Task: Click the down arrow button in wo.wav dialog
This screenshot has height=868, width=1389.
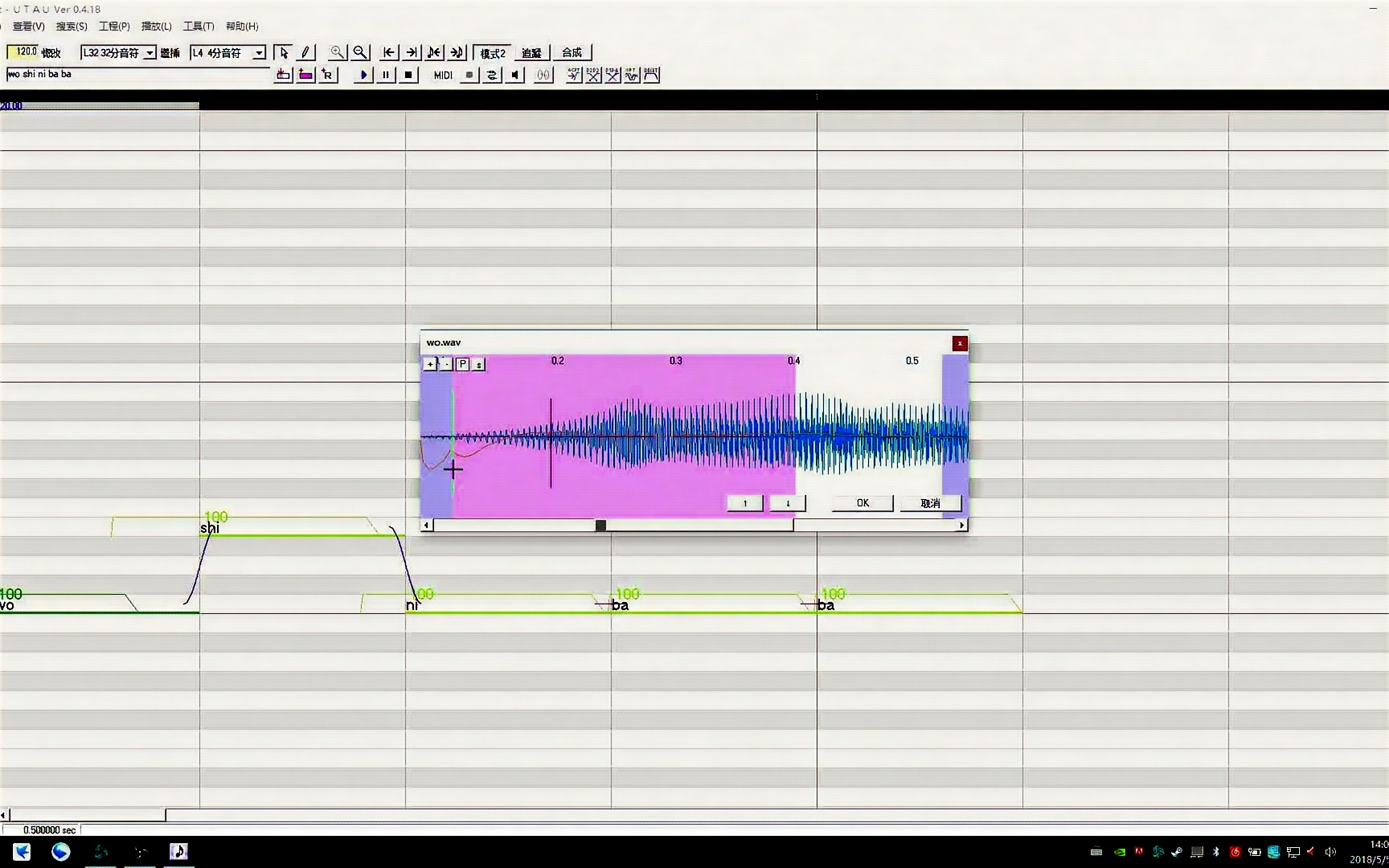Action: click(788, 503)
